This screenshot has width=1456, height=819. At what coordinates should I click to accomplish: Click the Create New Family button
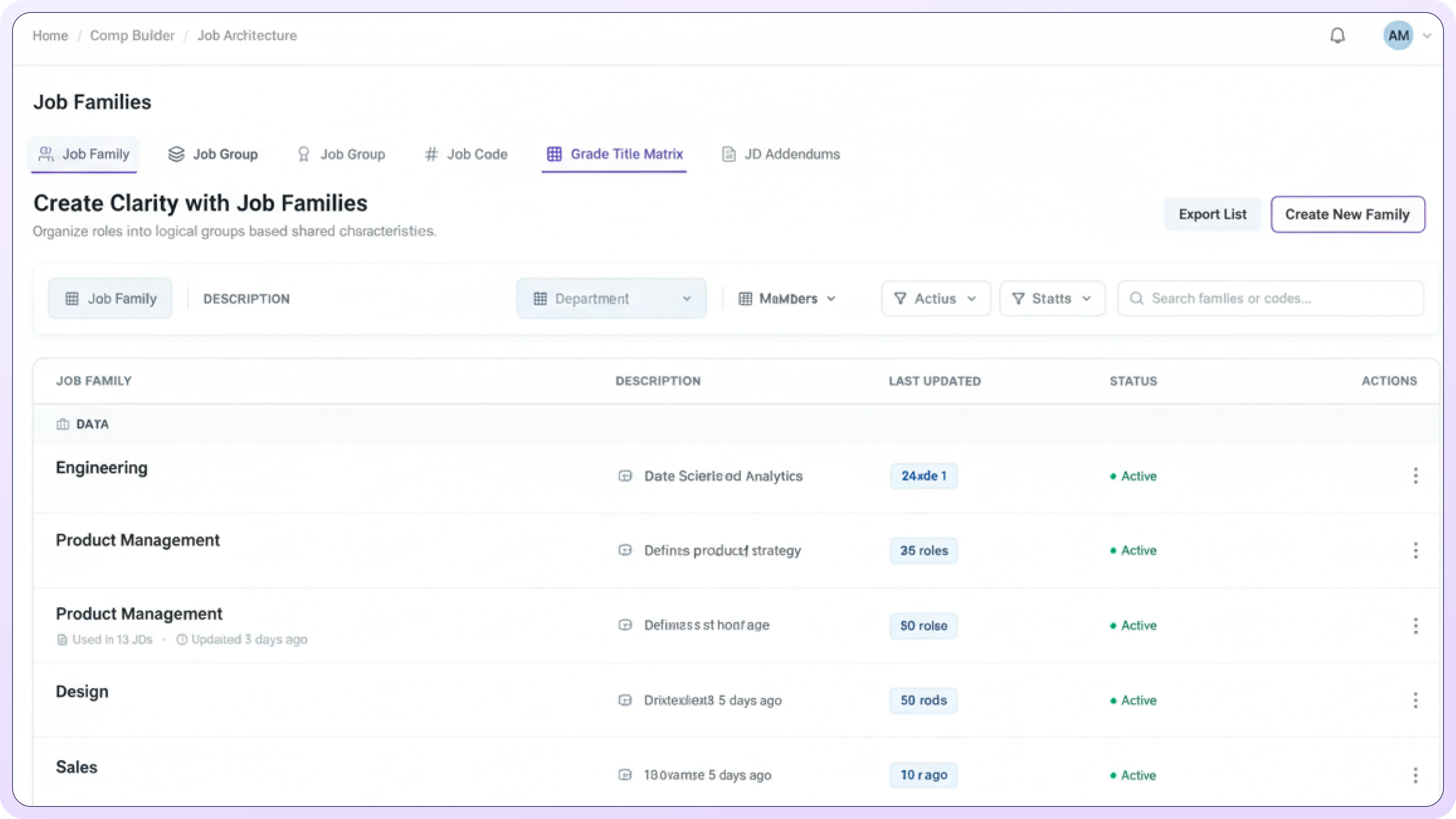1348,214
